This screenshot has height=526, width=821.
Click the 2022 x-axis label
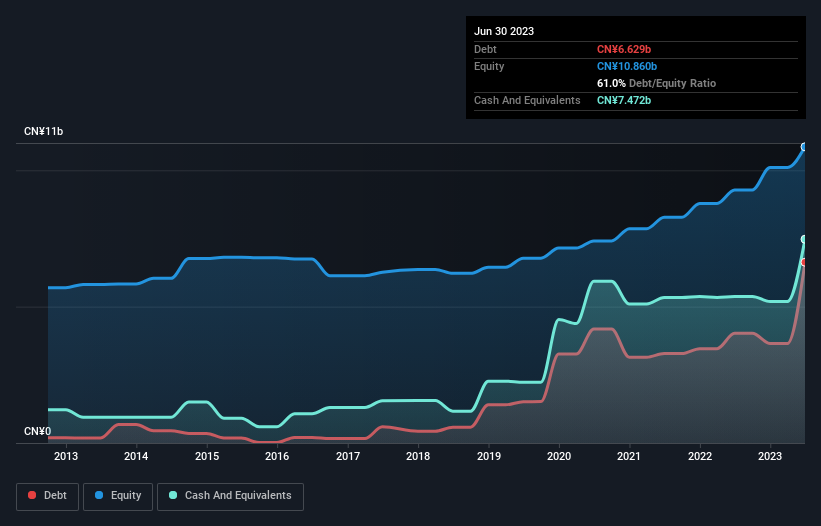point(700,456)
